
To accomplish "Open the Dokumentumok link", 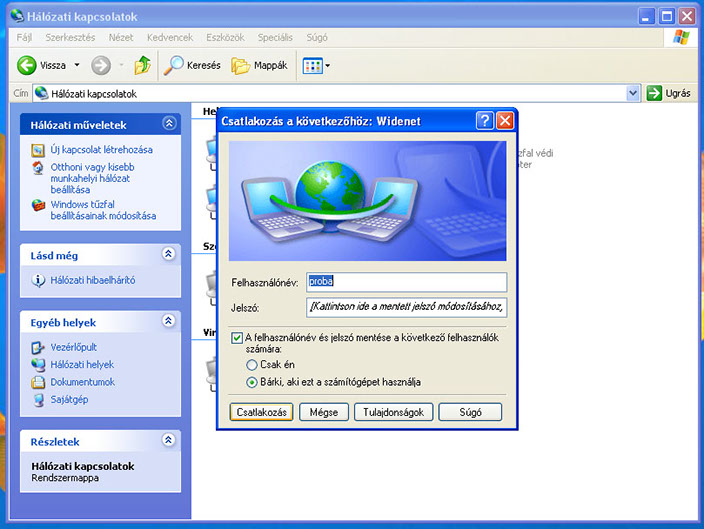I will [x=83, y=382].
